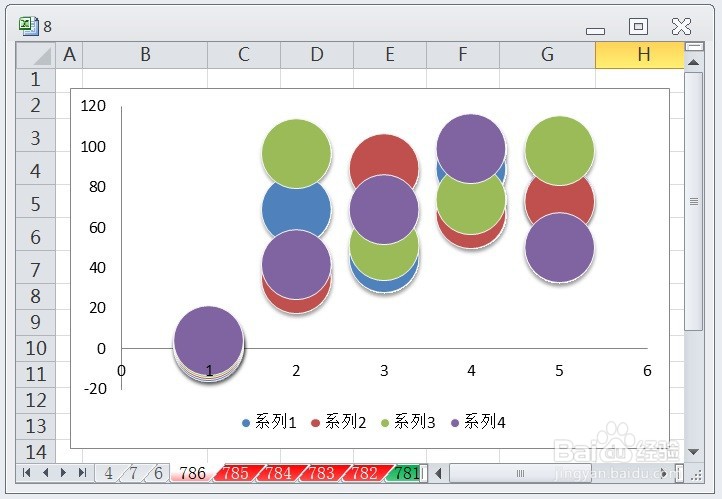Select highlighted column H header
This screenshot has width=722, height=499.
(x=640, y=55)
